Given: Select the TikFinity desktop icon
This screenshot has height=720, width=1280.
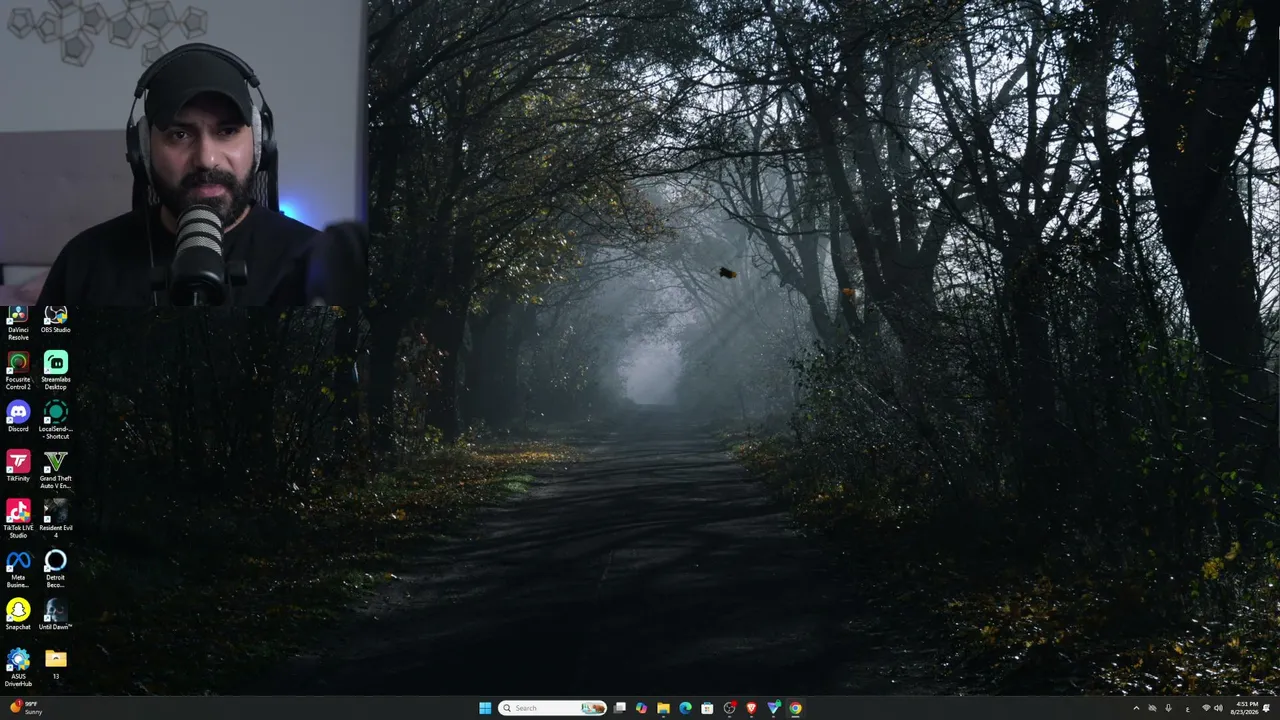Looking at the screenshot, I should (x=18, y=466).
